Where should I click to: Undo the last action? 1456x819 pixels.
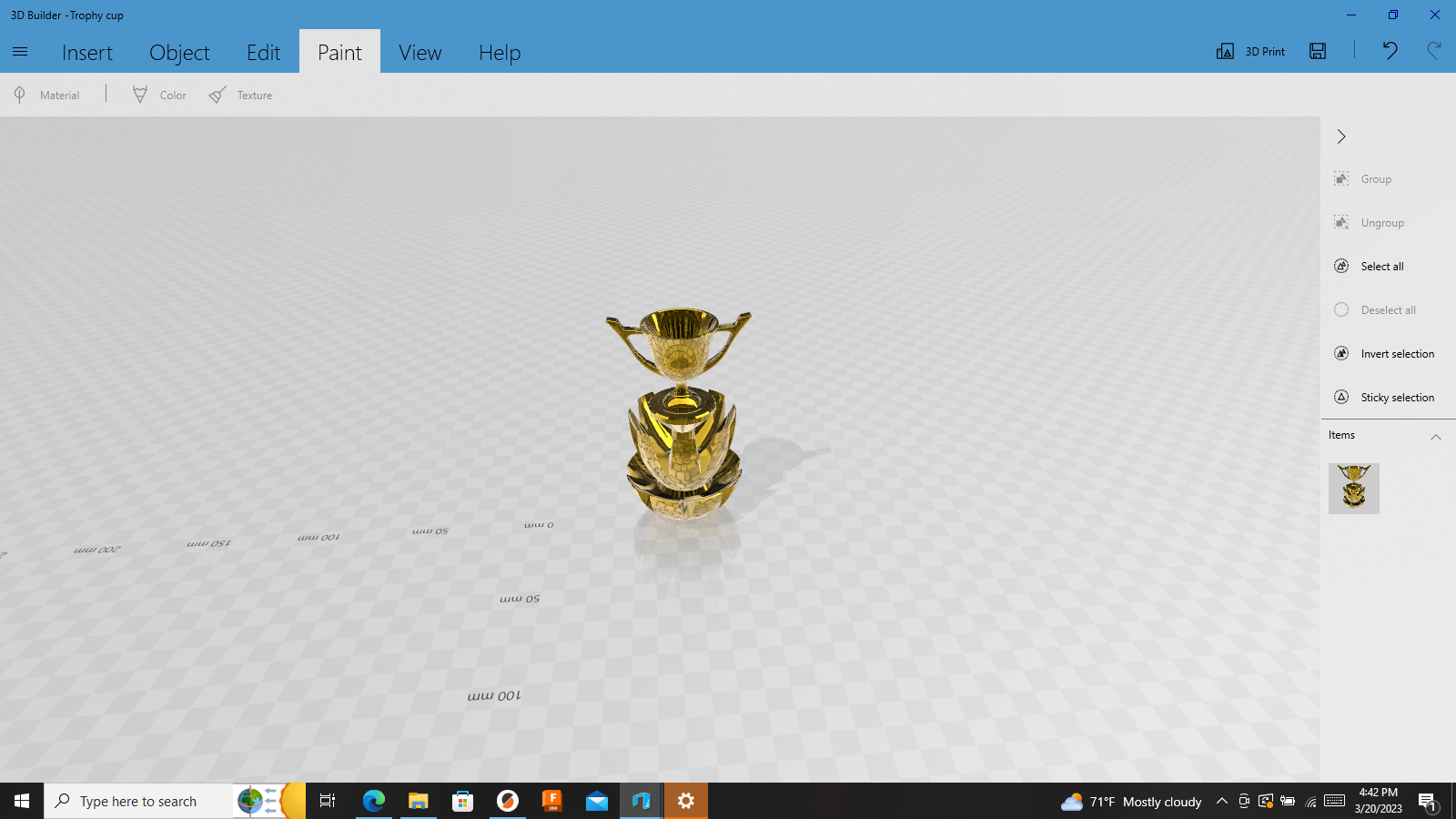(1390, 51)
